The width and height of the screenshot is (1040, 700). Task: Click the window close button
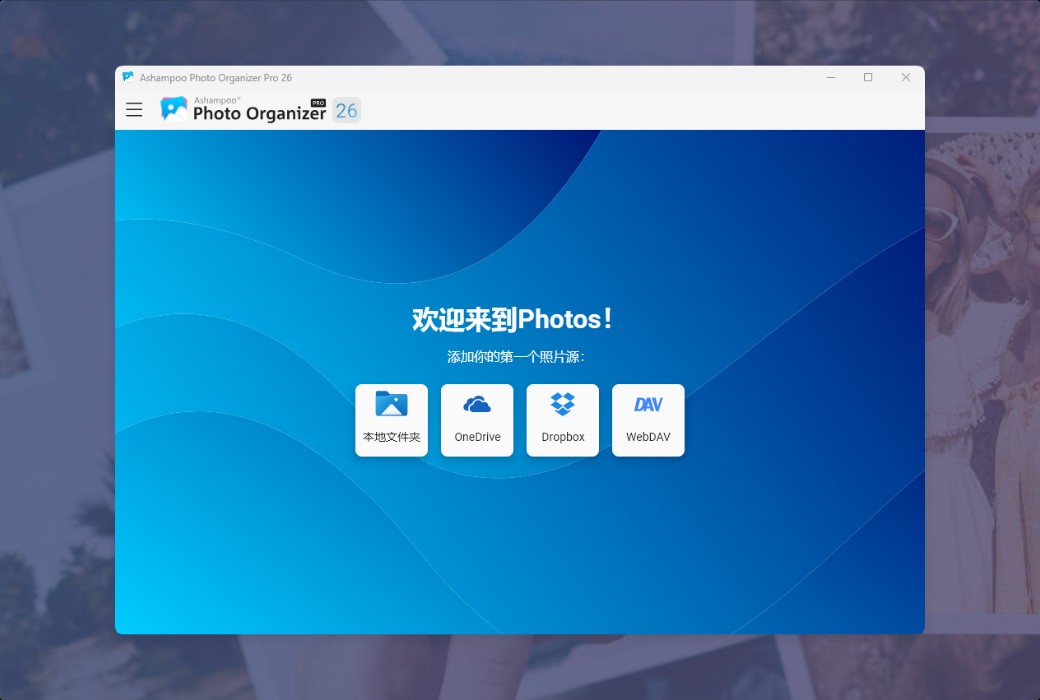pos(906,77)
